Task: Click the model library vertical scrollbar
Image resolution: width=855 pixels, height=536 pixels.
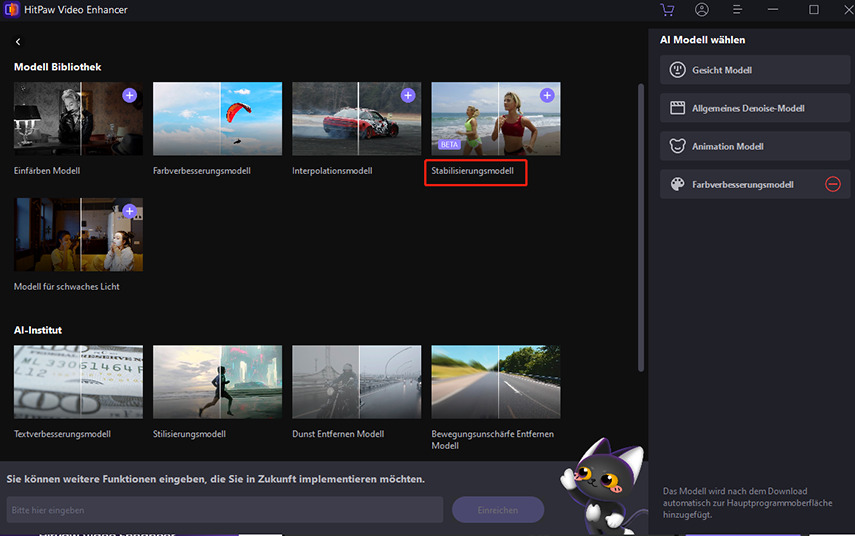Action: (641, 228)
